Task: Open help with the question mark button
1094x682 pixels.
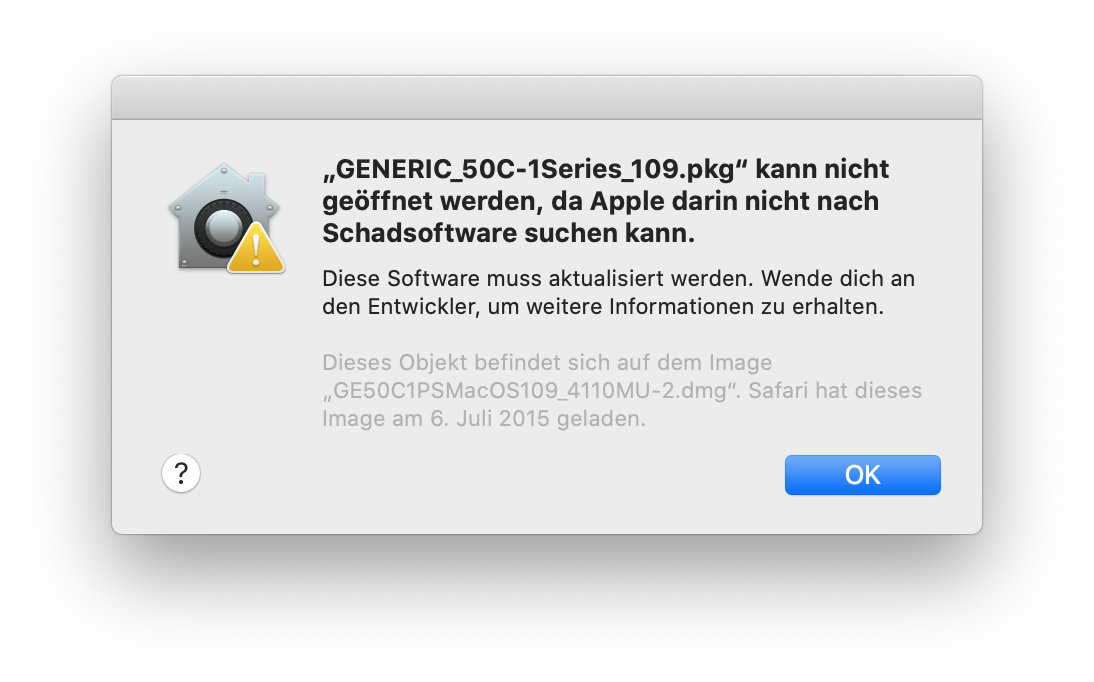Action: (x=181, y=473)
